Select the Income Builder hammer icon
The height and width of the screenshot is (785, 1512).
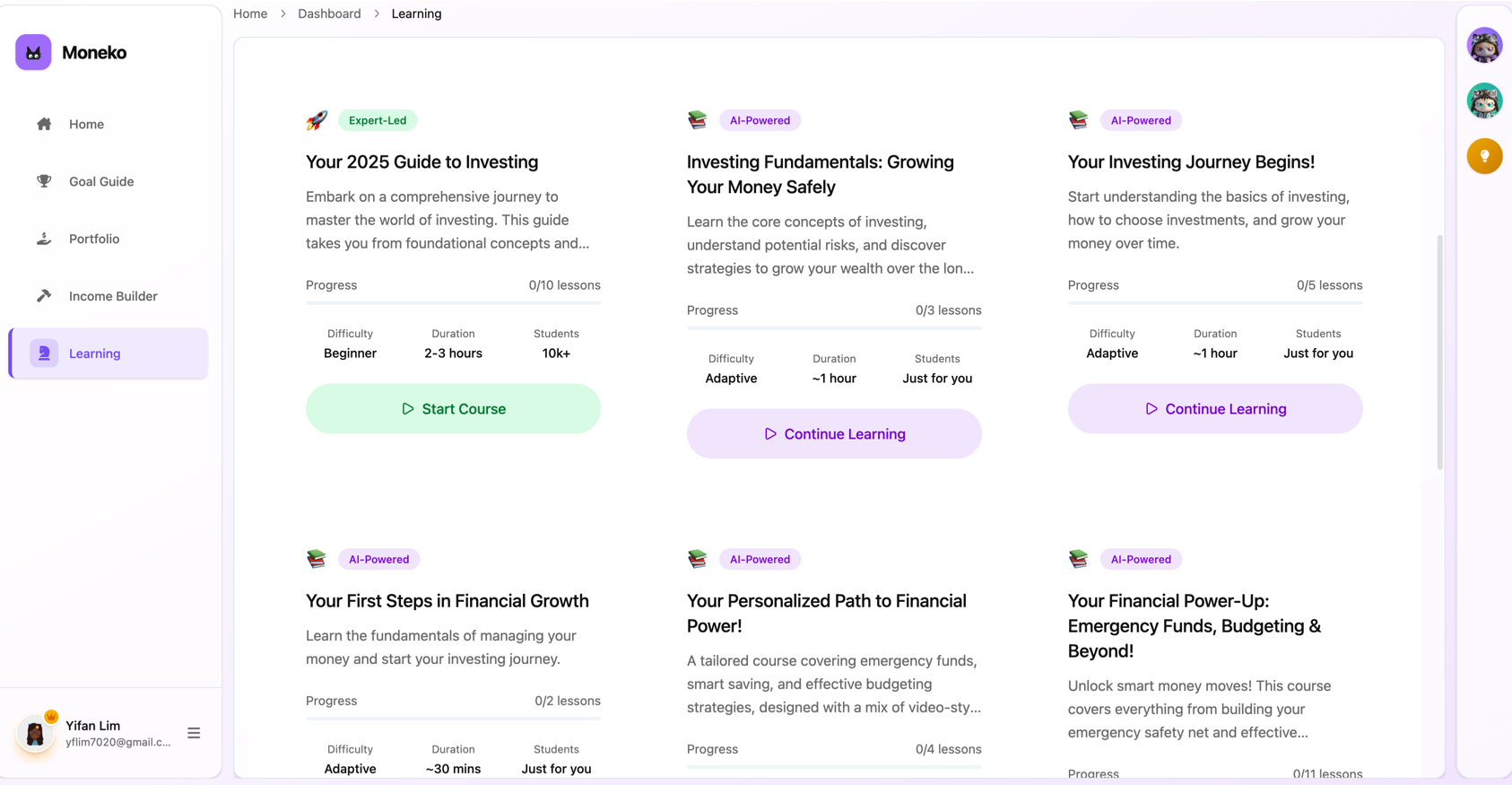point(44,296)
